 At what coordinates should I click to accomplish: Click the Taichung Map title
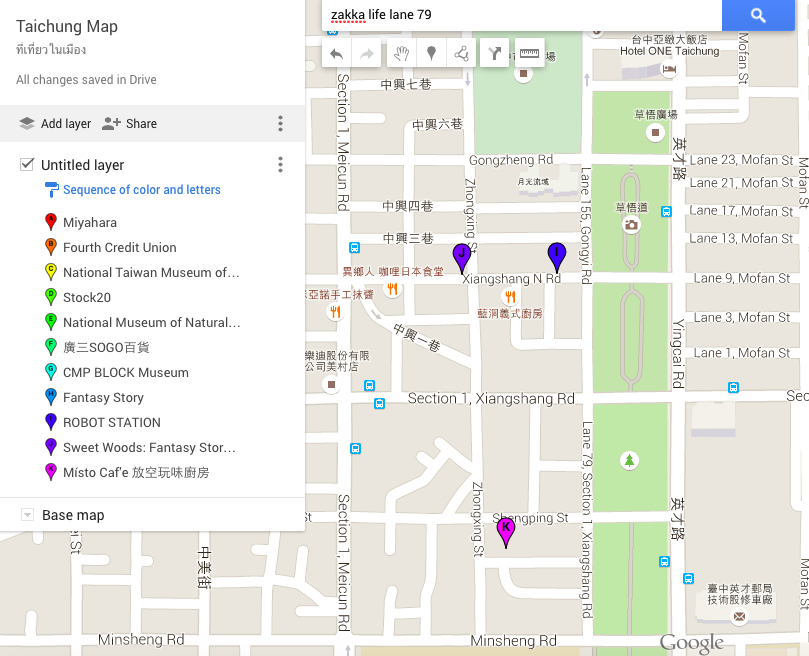(67, 27)
